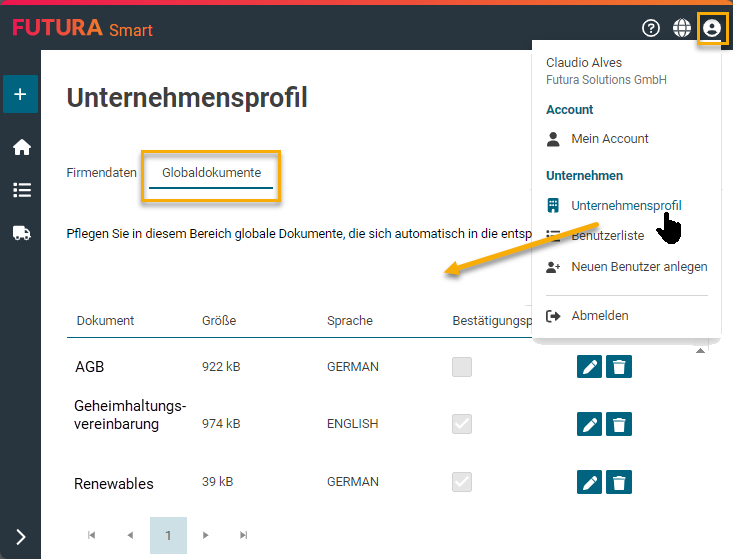Toggle the Renewables confirmation checkbox

click(x=461, y=482)
